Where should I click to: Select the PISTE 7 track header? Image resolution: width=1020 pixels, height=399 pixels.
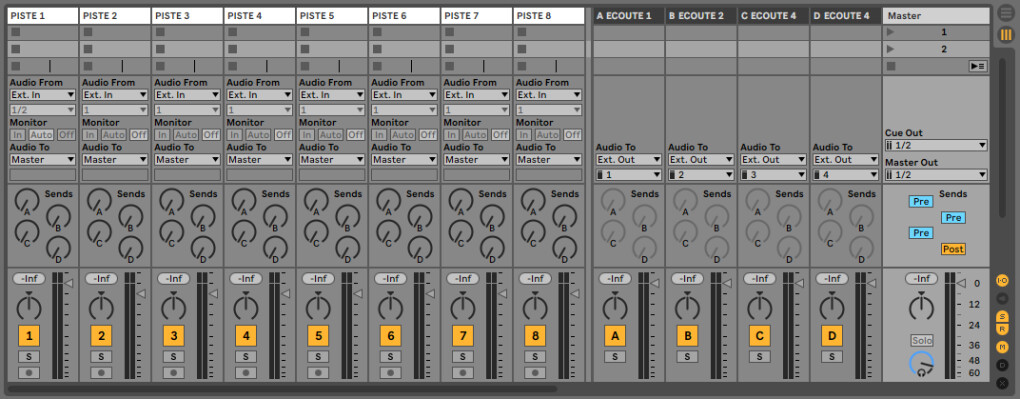pyautogui.click(x=476, y=16)
